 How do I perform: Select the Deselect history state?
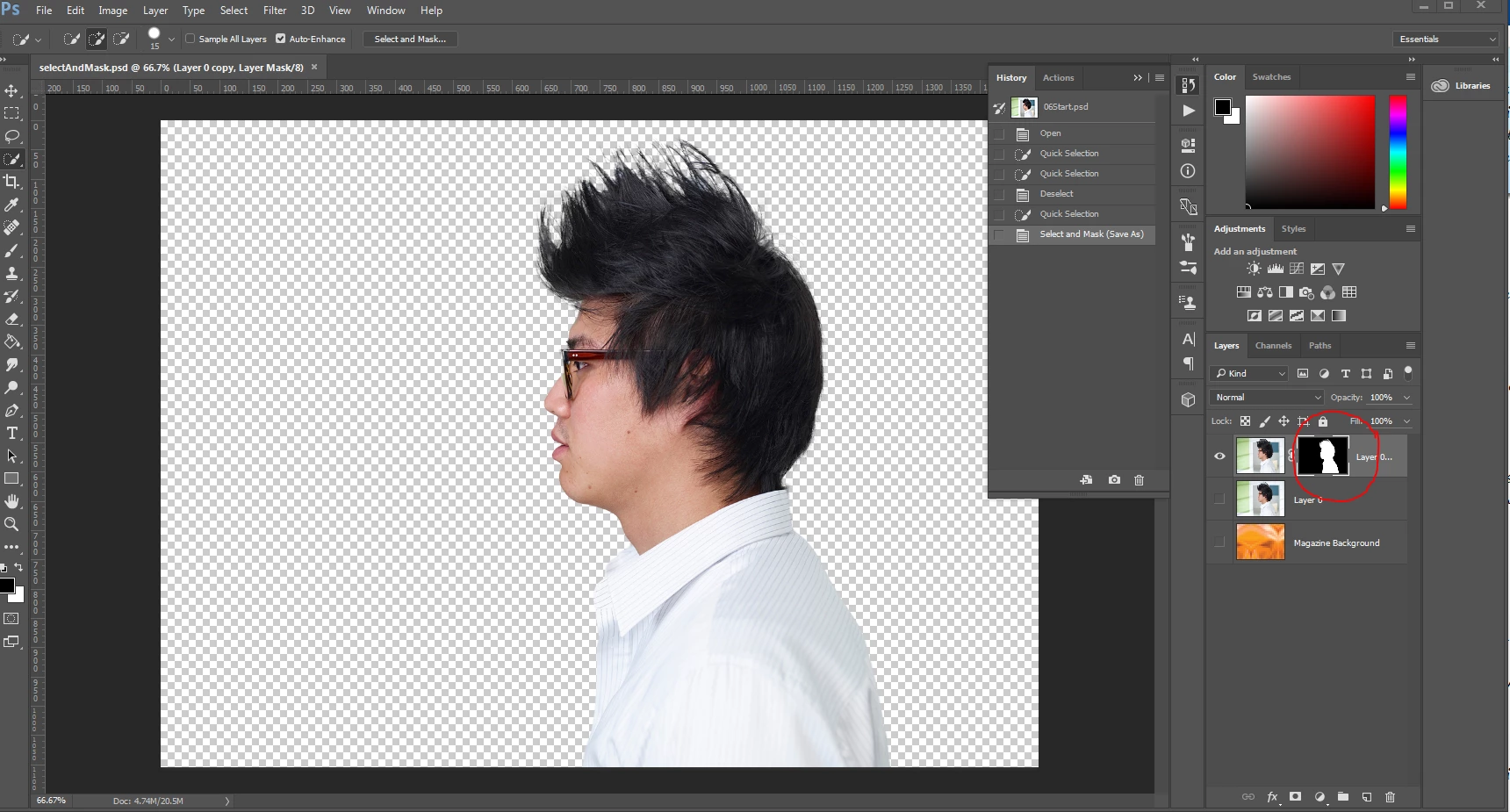coord(1056,194)
